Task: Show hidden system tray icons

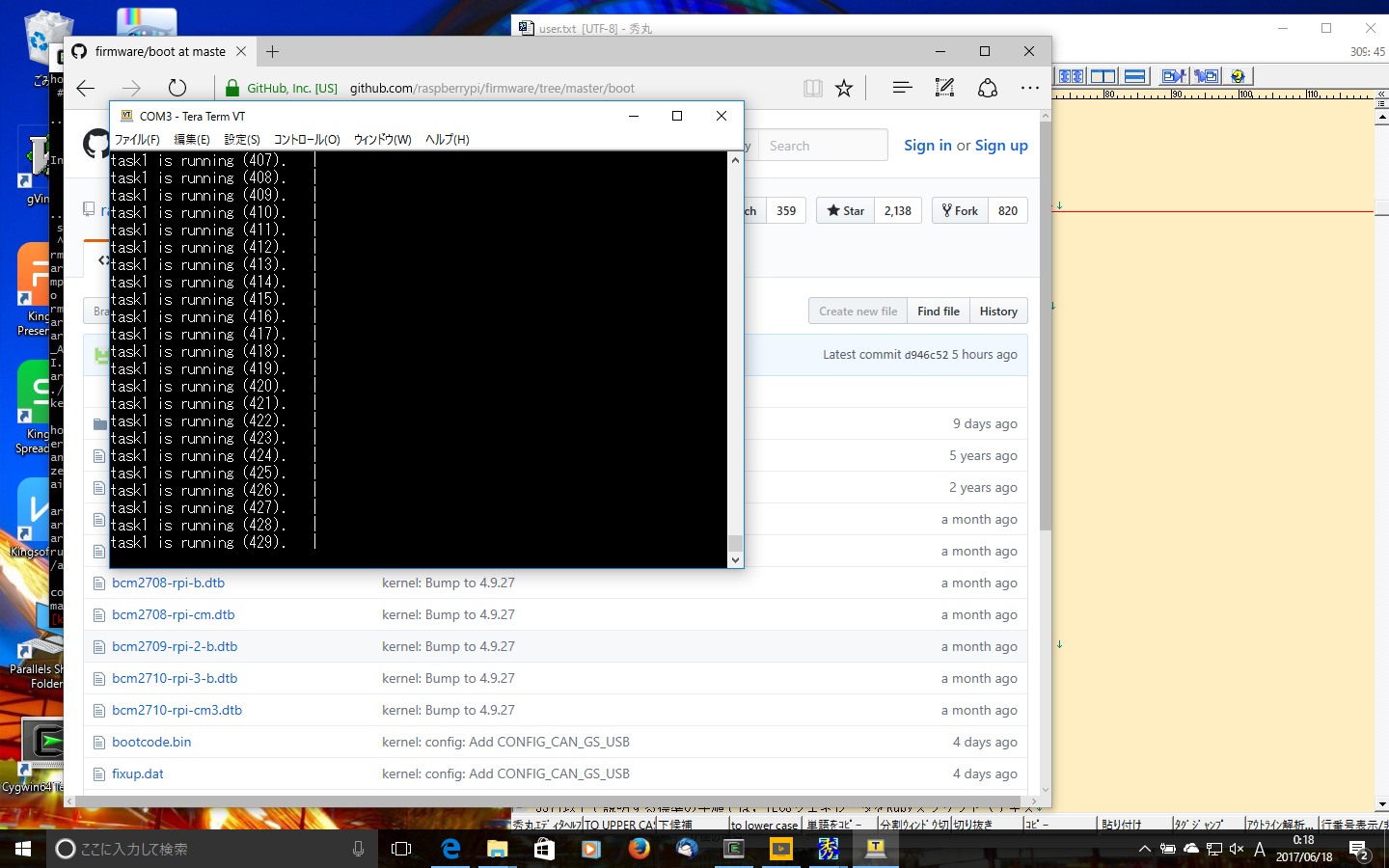Action: 1144,849
